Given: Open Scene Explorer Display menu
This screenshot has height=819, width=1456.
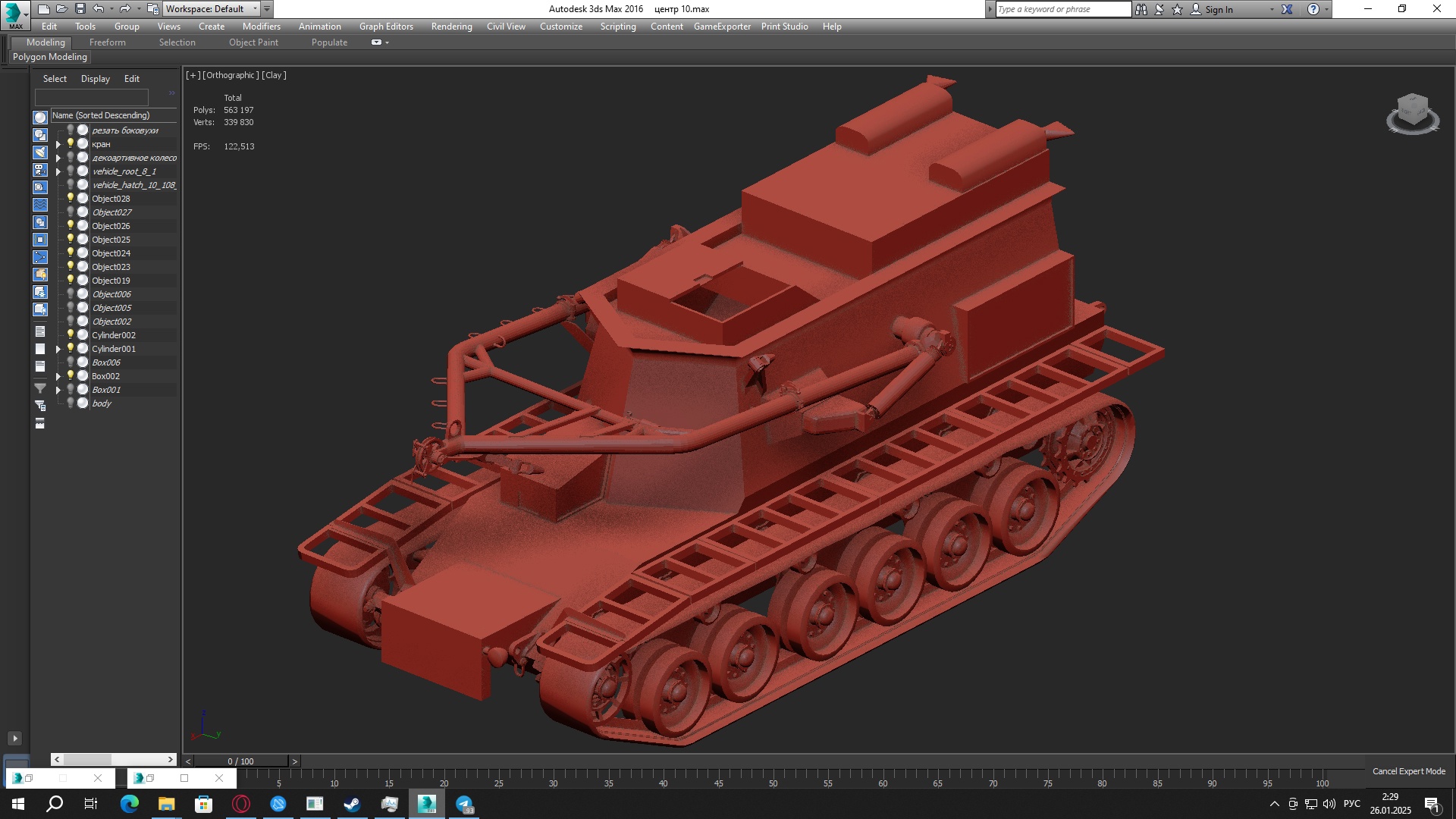Looking at the screenshot, I should [96, 79].
